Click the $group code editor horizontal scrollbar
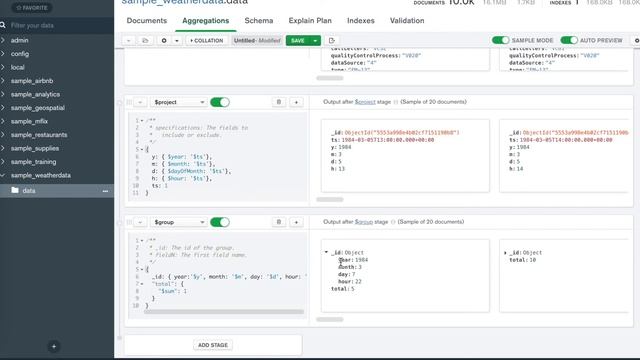 tap(224, 312)
